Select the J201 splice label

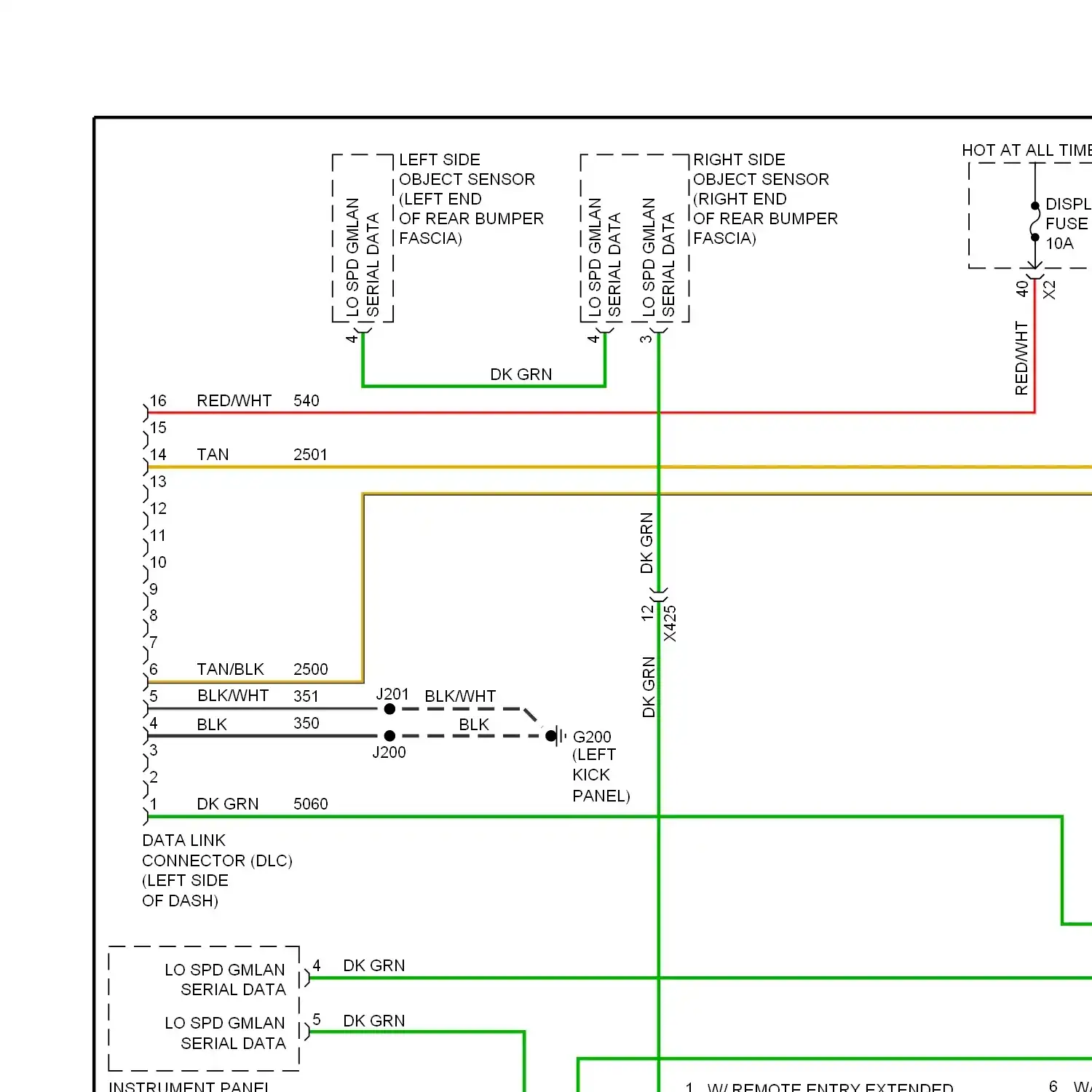click(392, 695)
